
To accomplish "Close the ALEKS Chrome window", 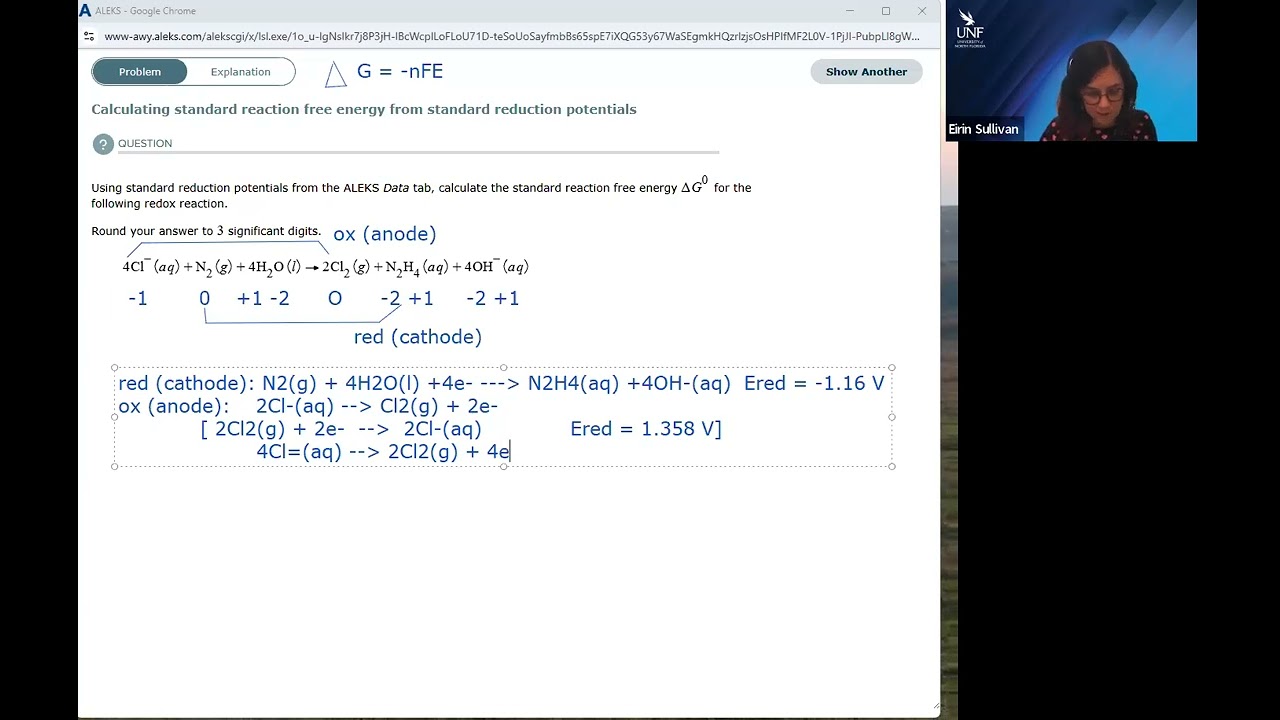I will coord(922,11).
